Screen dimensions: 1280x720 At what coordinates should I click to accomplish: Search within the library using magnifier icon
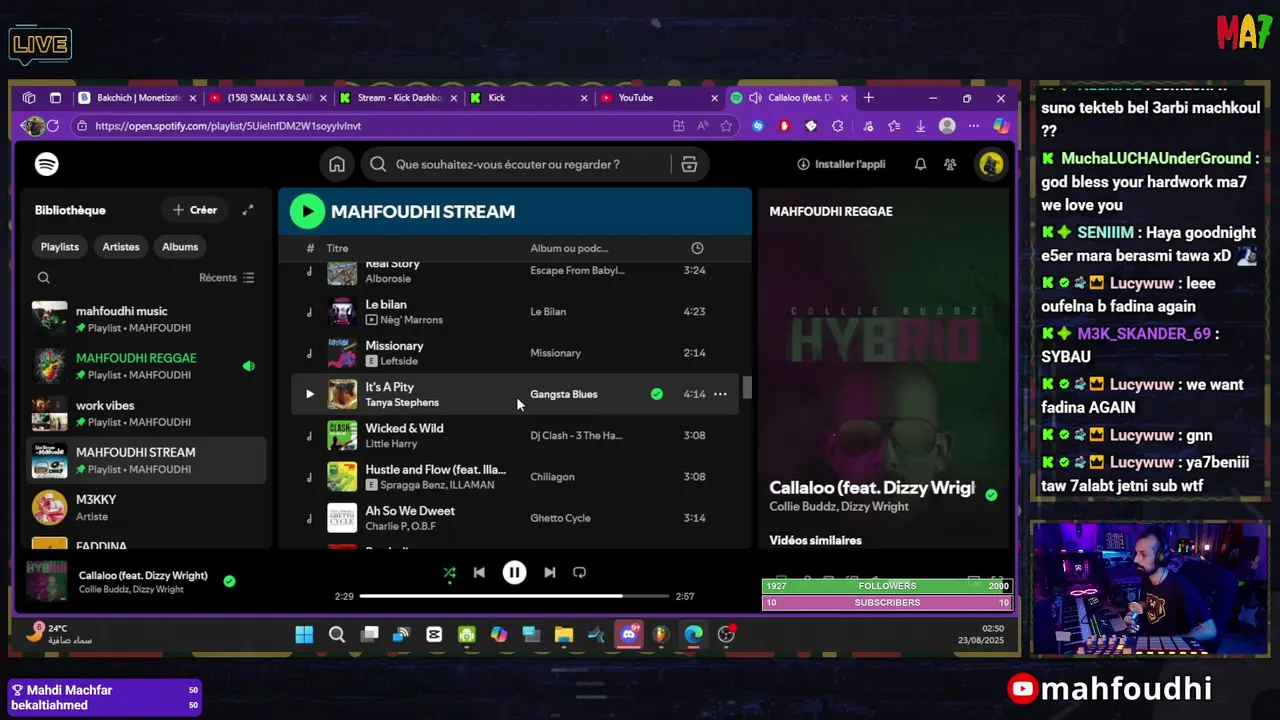[43, 278]
